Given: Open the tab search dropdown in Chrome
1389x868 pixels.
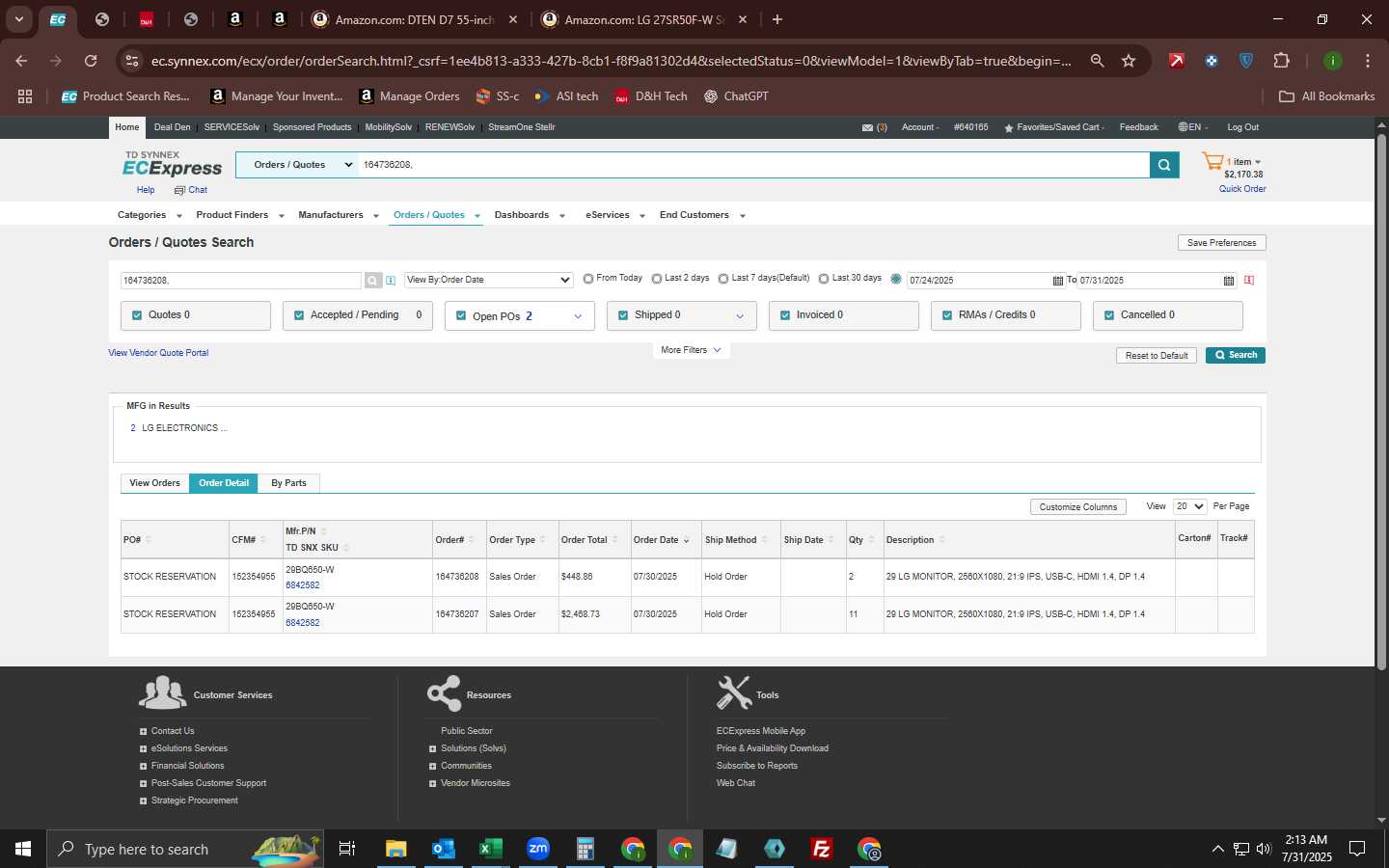Looking at the screenshot, I should click(18, 19).
